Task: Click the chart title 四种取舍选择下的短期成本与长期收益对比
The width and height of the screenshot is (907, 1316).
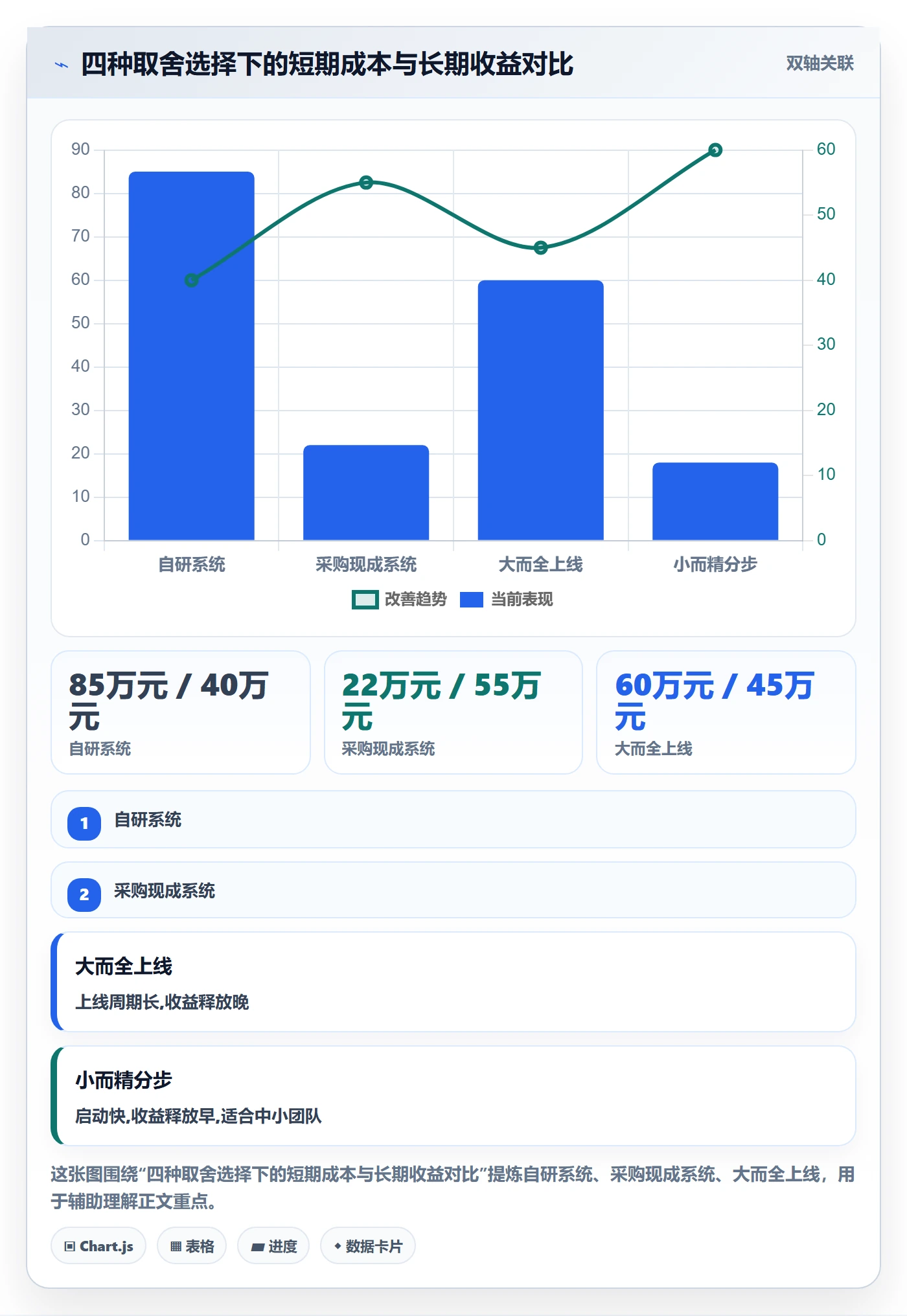Action: (x=327, y=64)
